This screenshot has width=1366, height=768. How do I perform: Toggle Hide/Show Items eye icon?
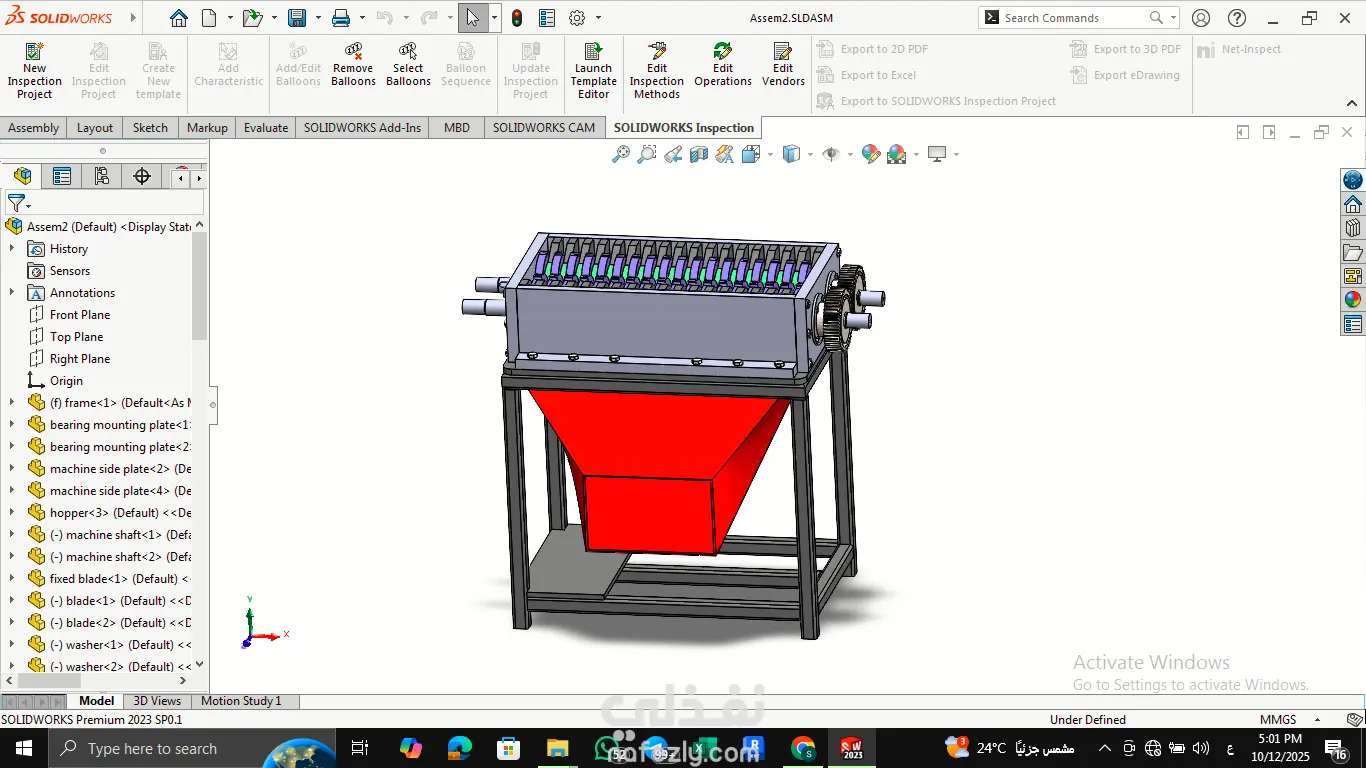pos(831,154)
